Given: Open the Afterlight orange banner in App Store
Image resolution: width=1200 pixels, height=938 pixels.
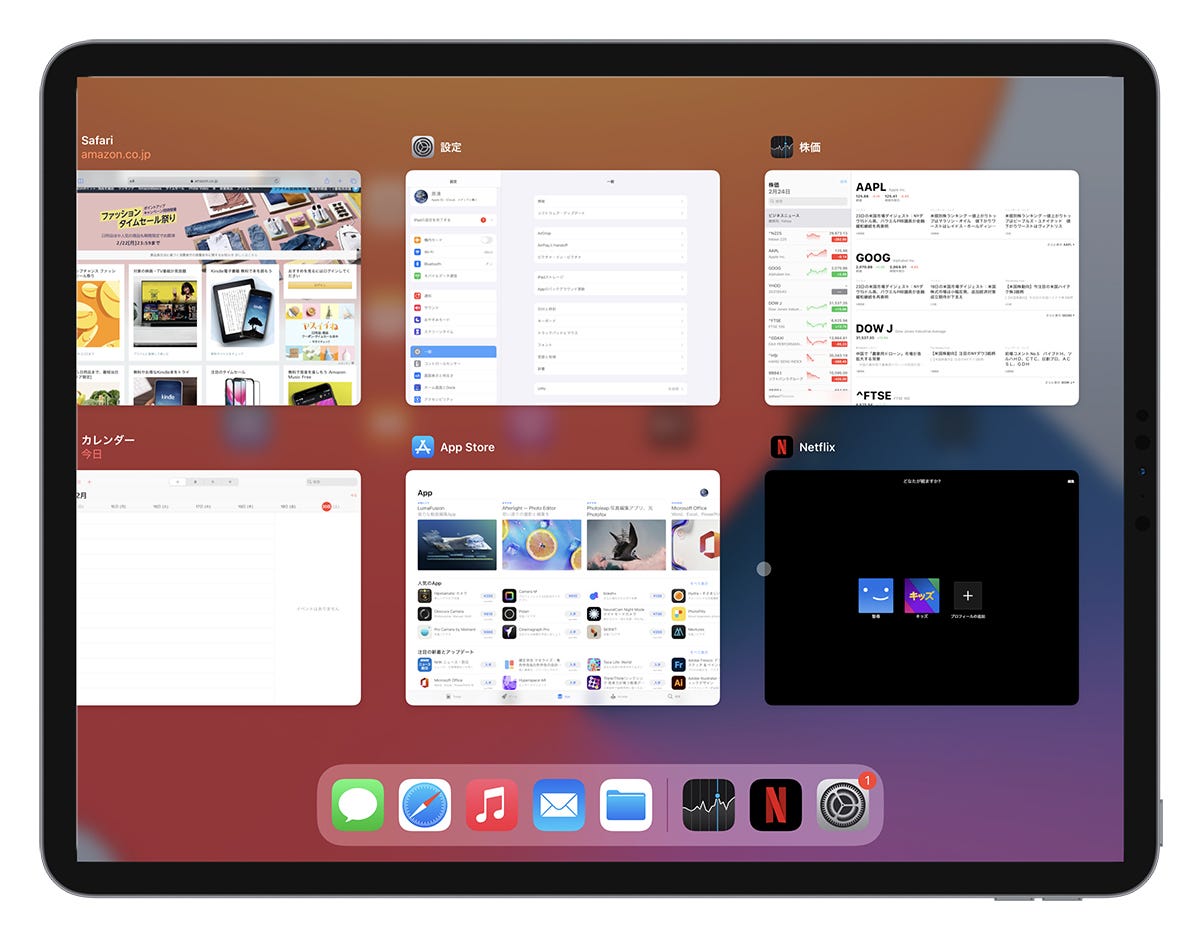Looking at the screenshot, I should click(542, 544).
